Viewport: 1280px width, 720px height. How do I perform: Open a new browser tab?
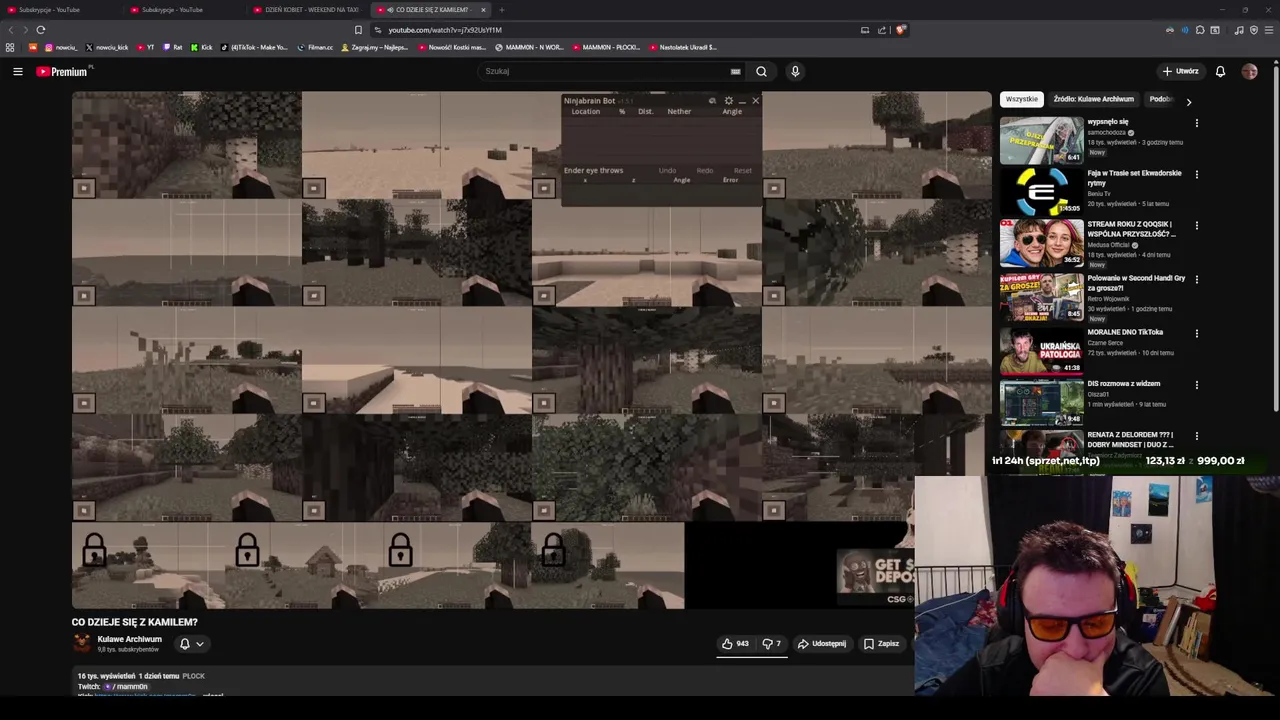502,10
